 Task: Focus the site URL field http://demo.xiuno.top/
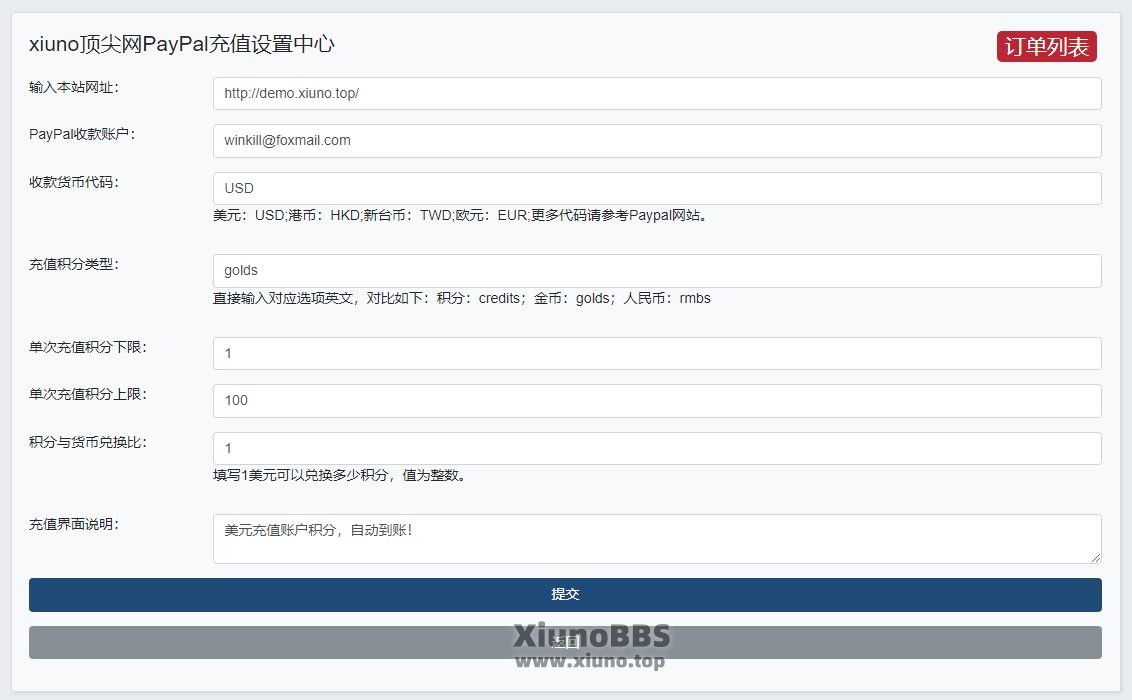point(657,94)
